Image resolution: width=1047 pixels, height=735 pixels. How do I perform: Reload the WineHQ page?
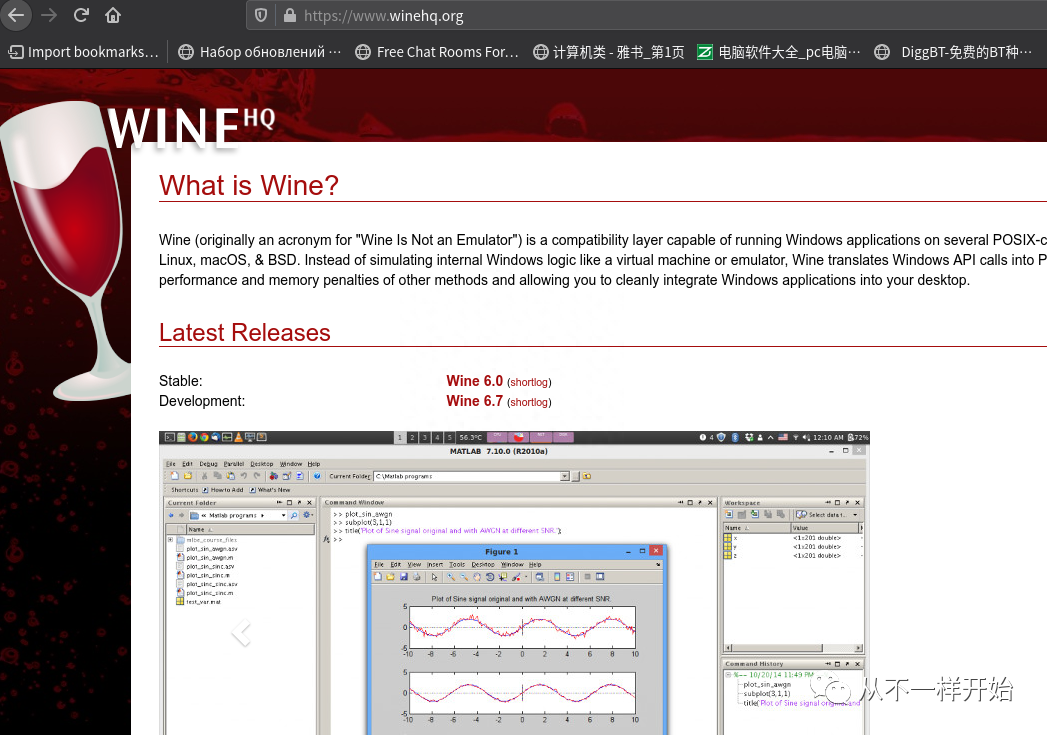coord(80,15)
